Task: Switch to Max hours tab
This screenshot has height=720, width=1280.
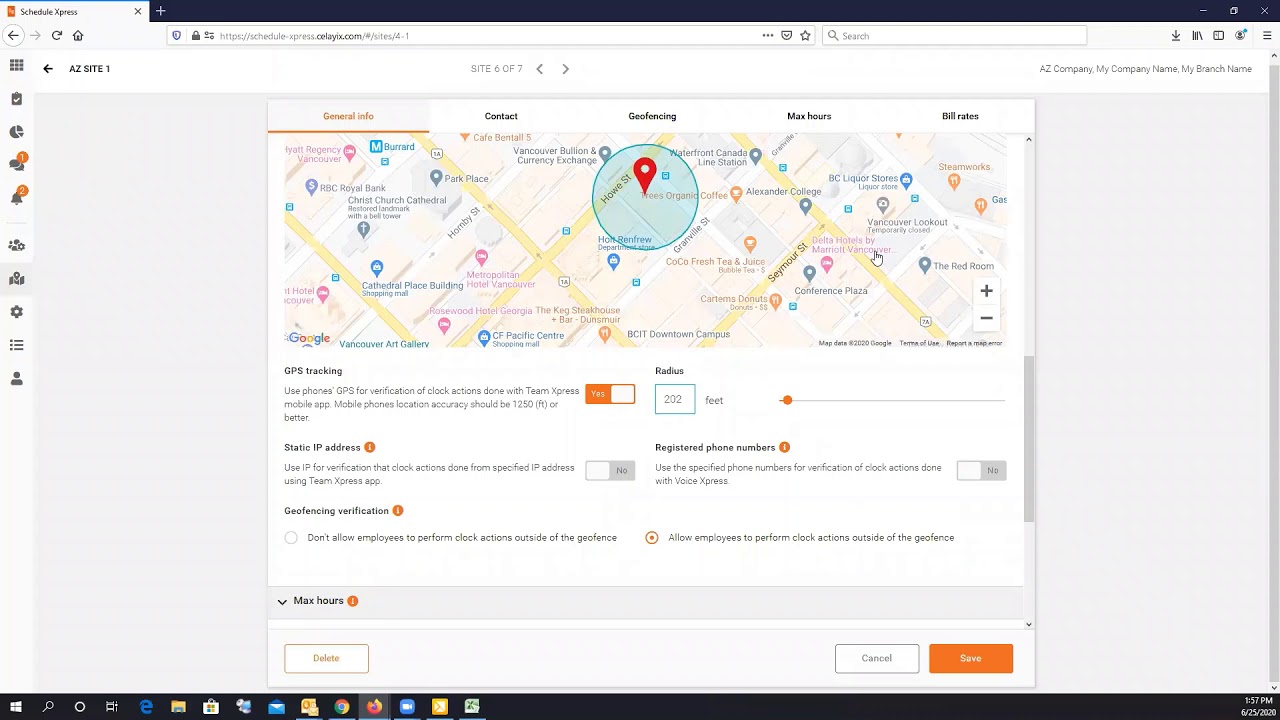Action: [809, 116]
